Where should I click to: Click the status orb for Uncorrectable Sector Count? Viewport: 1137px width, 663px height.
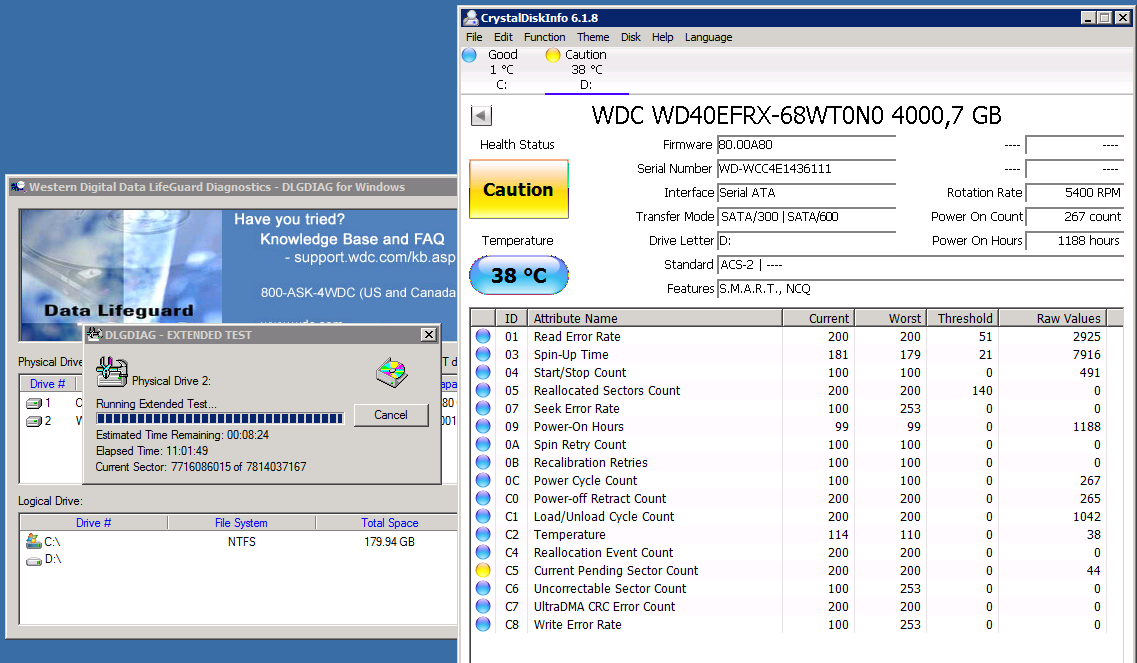pos(483,588)
